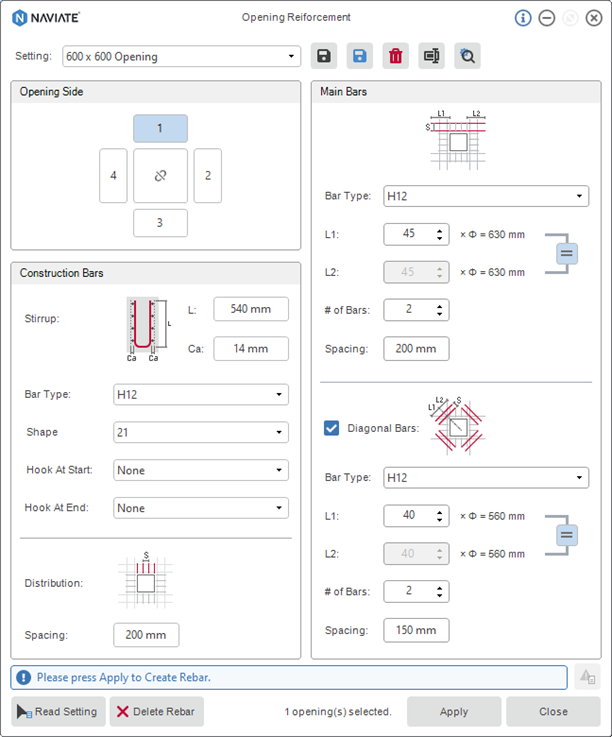Click the magnifier search settings icon
Screen dimensions: 612x737
pyautogui.click(x=467, y=57)
